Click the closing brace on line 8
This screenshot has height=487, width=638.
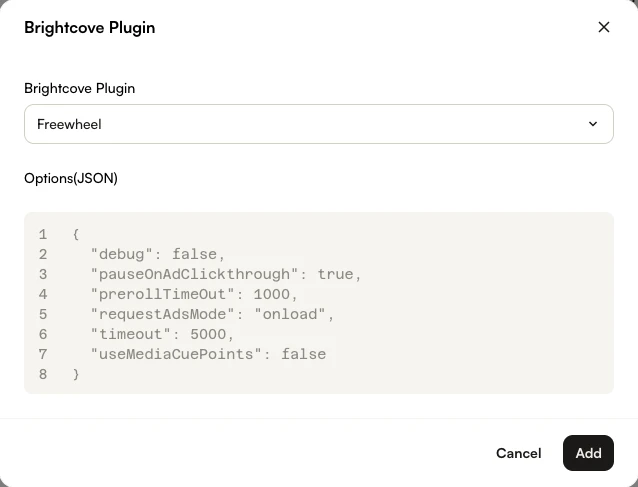pos(76,374)
